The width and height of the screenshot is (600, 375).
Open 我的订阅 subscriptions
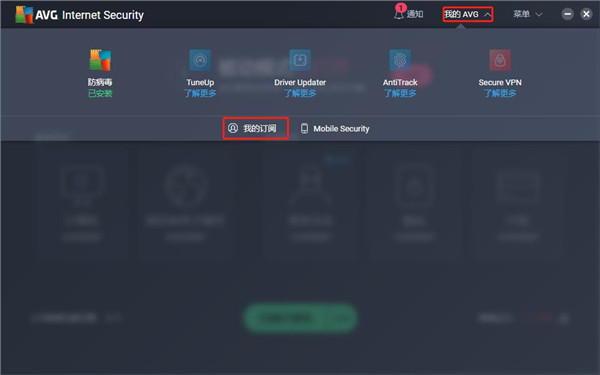pos(256,128)
